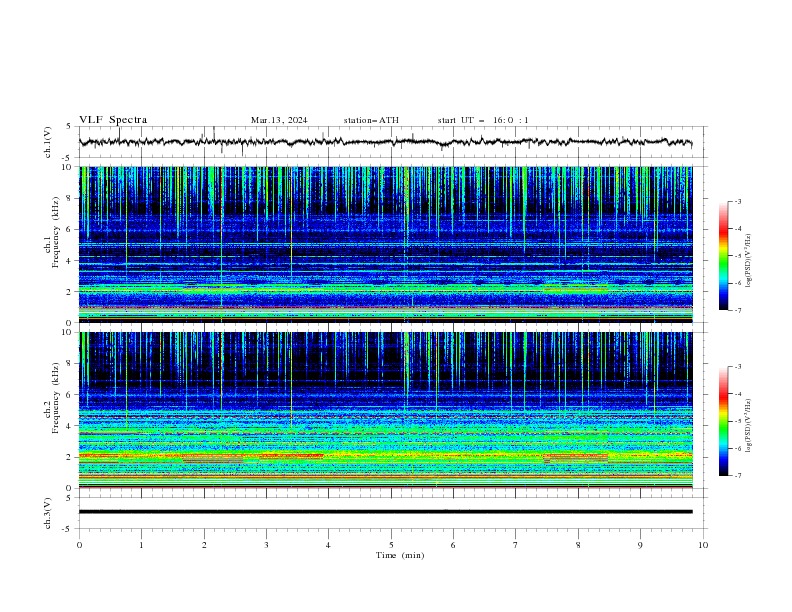This screenshot has height=612, width=792.
Task: Click the VLF Spectra title text
Action: coord(113,120)
